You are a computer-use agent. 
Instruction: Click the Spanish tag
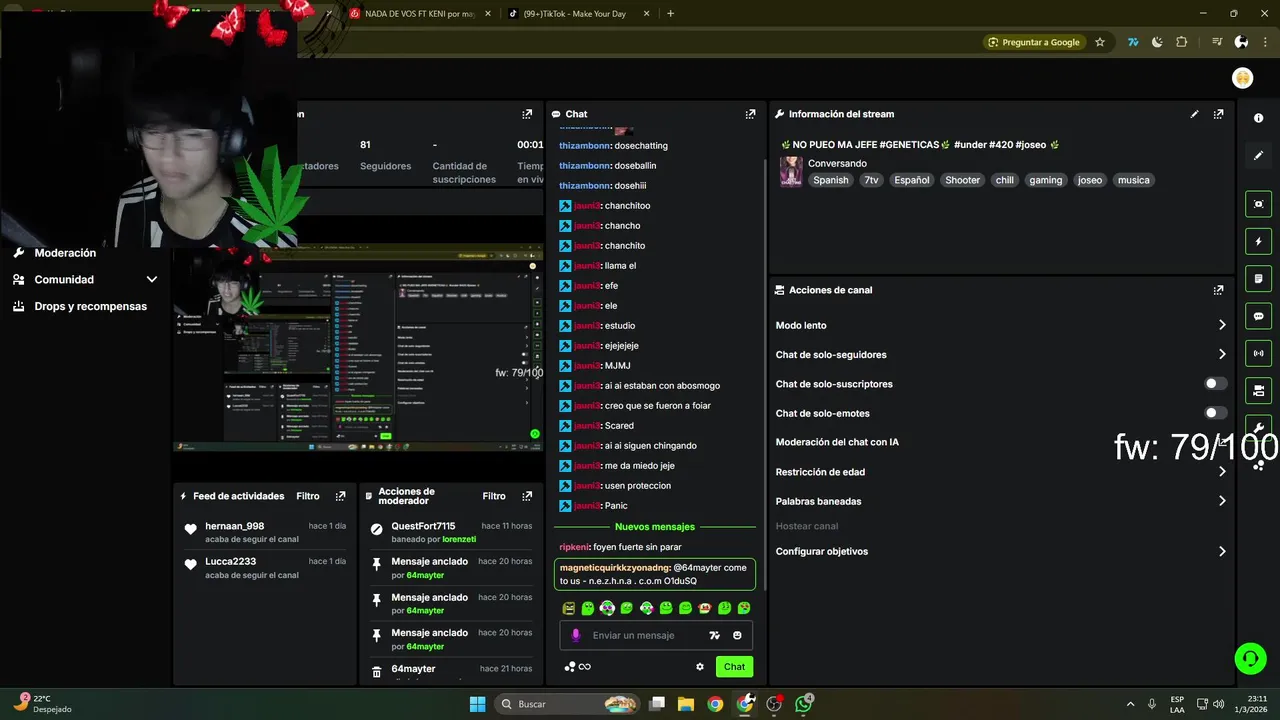pyautogui.click(x=830, y=180)
